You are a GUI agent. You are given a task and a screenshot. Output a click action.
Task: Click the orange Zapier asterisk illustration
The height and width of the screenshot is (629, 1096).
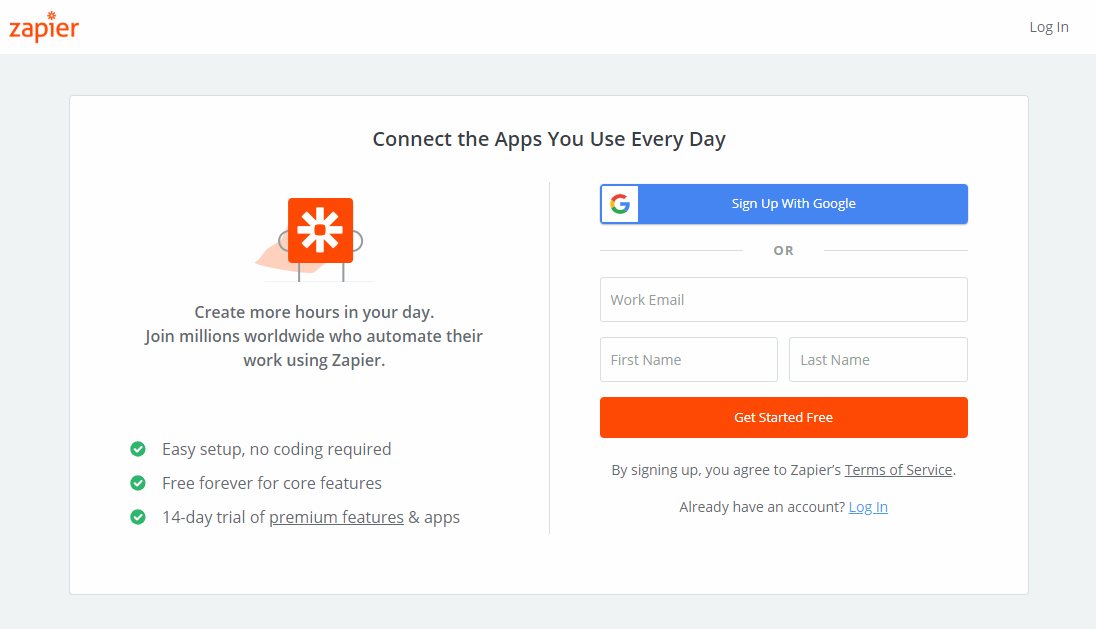[x=320, y=231]
